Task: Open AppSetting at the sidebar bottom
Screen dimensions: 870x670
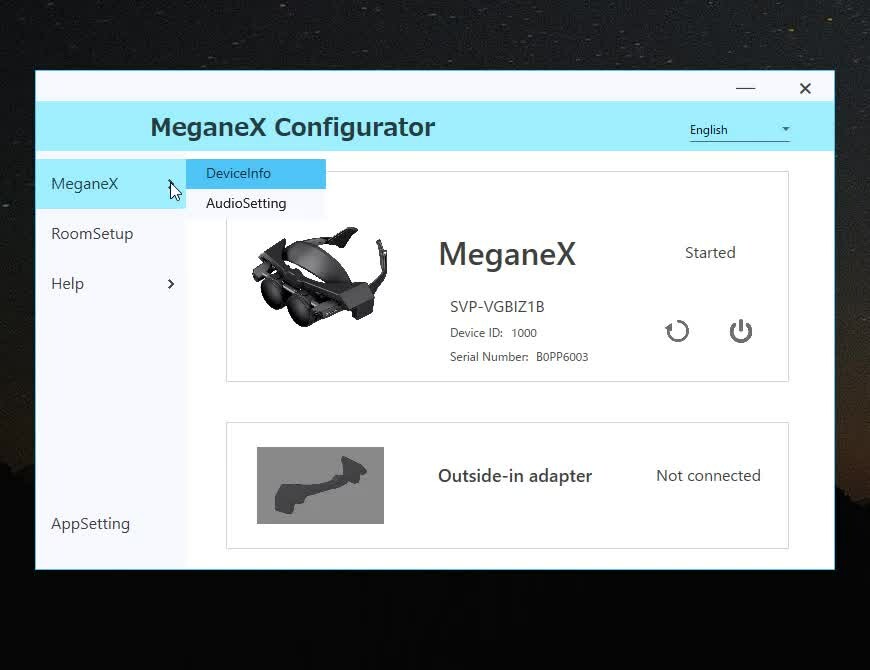Action: 91,524
